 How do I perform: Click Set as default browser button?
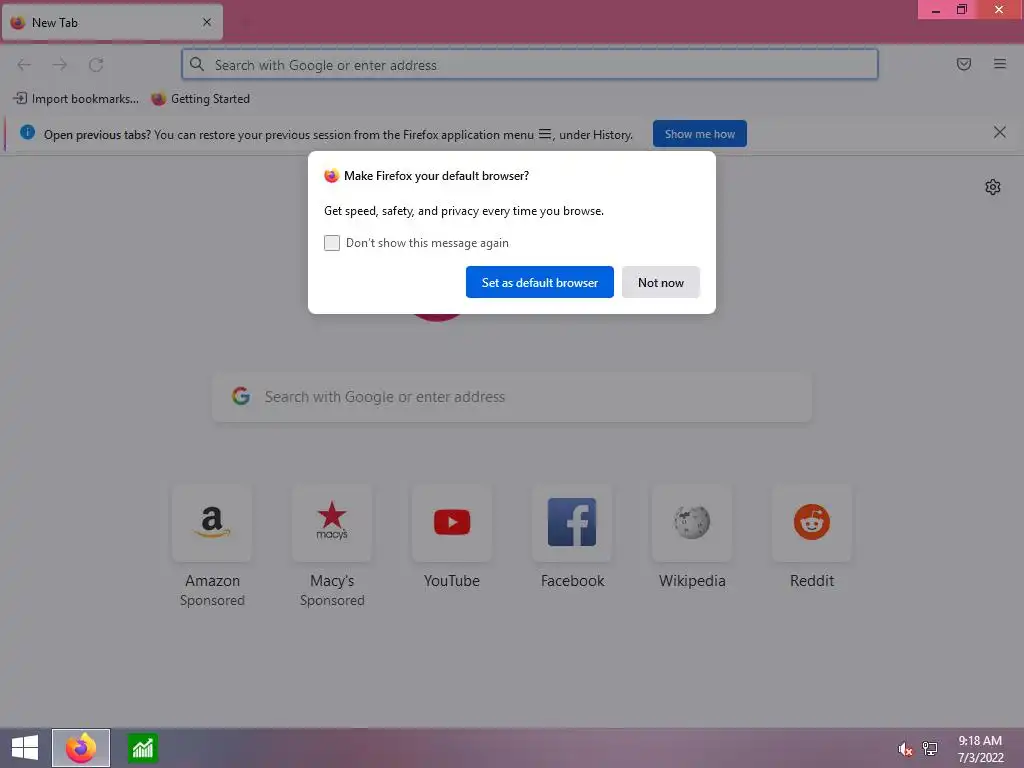[539, 282]
